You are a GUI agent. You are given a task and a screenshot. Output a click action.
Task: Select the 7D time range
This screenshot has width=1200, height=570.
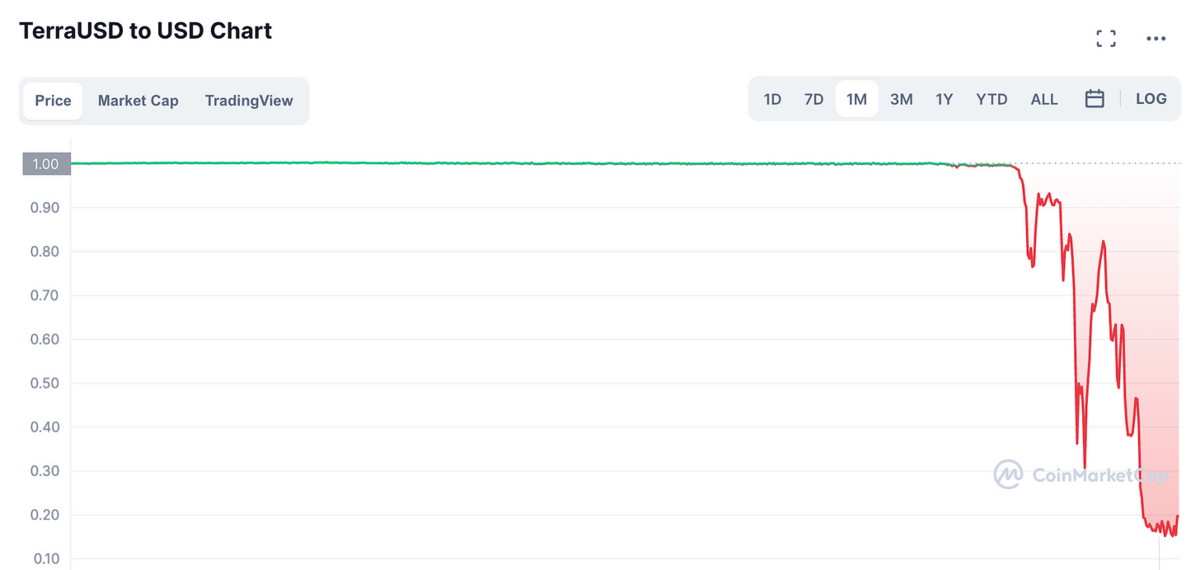pos(814,99)
